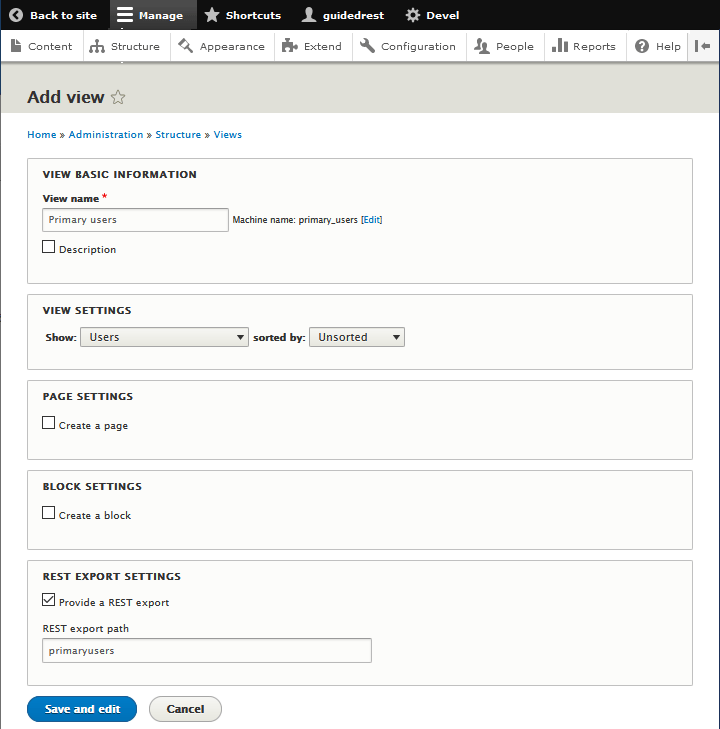The image size is (720, 729).
Task: Go to the Configuration menu item
Action: [409, 46]
